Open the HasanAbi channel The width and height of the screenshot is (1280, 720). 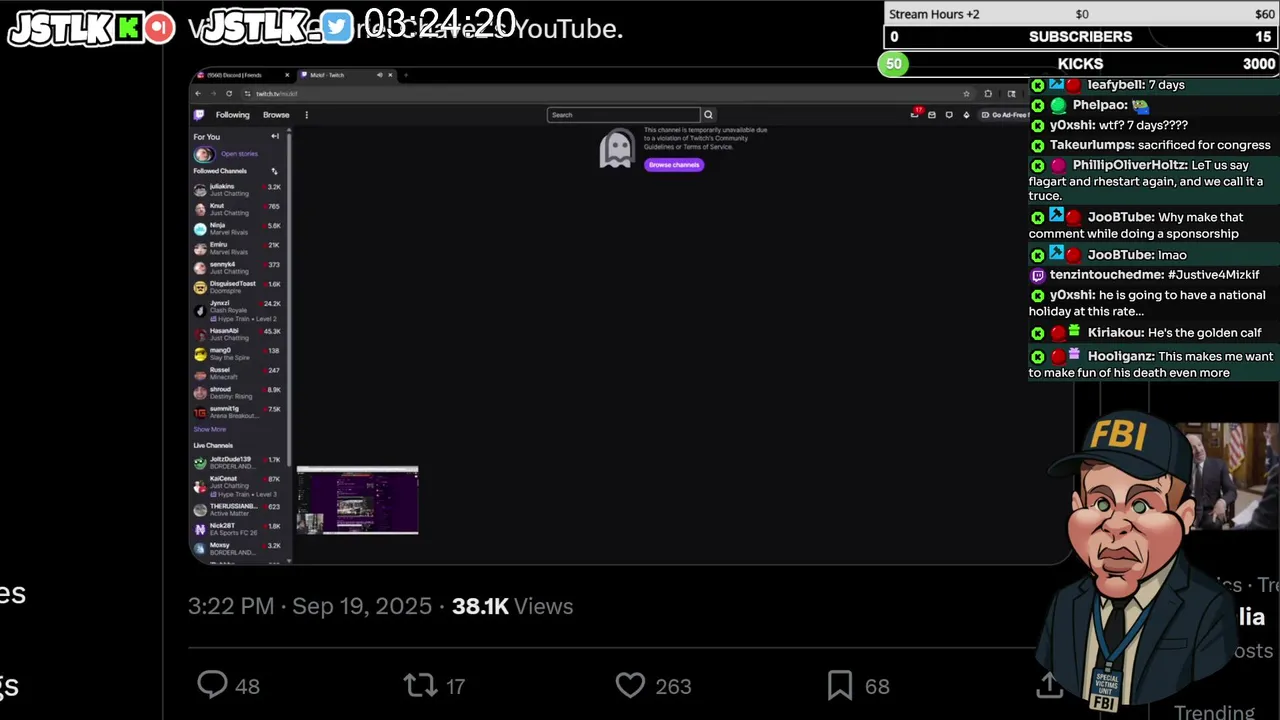point(238,334)
